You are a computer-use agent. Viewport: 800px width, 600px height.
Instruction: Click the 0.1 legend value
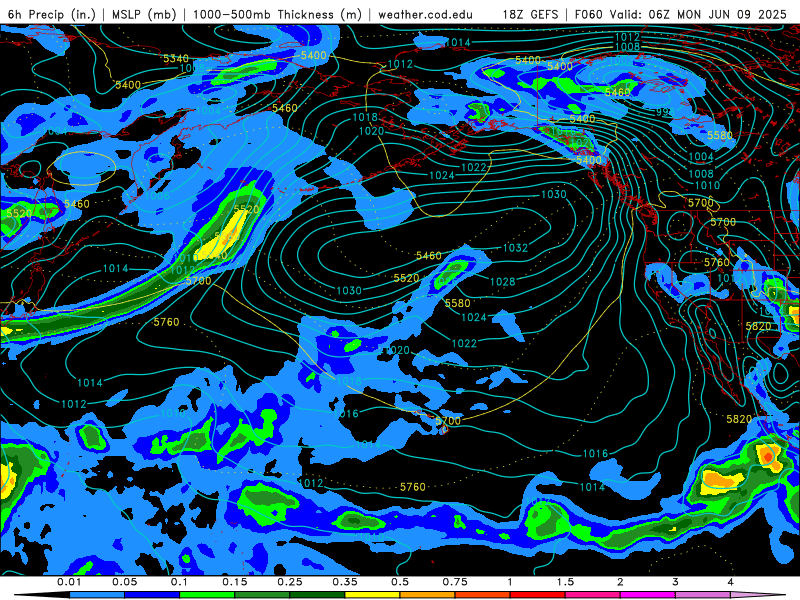[x=179, y=582]
